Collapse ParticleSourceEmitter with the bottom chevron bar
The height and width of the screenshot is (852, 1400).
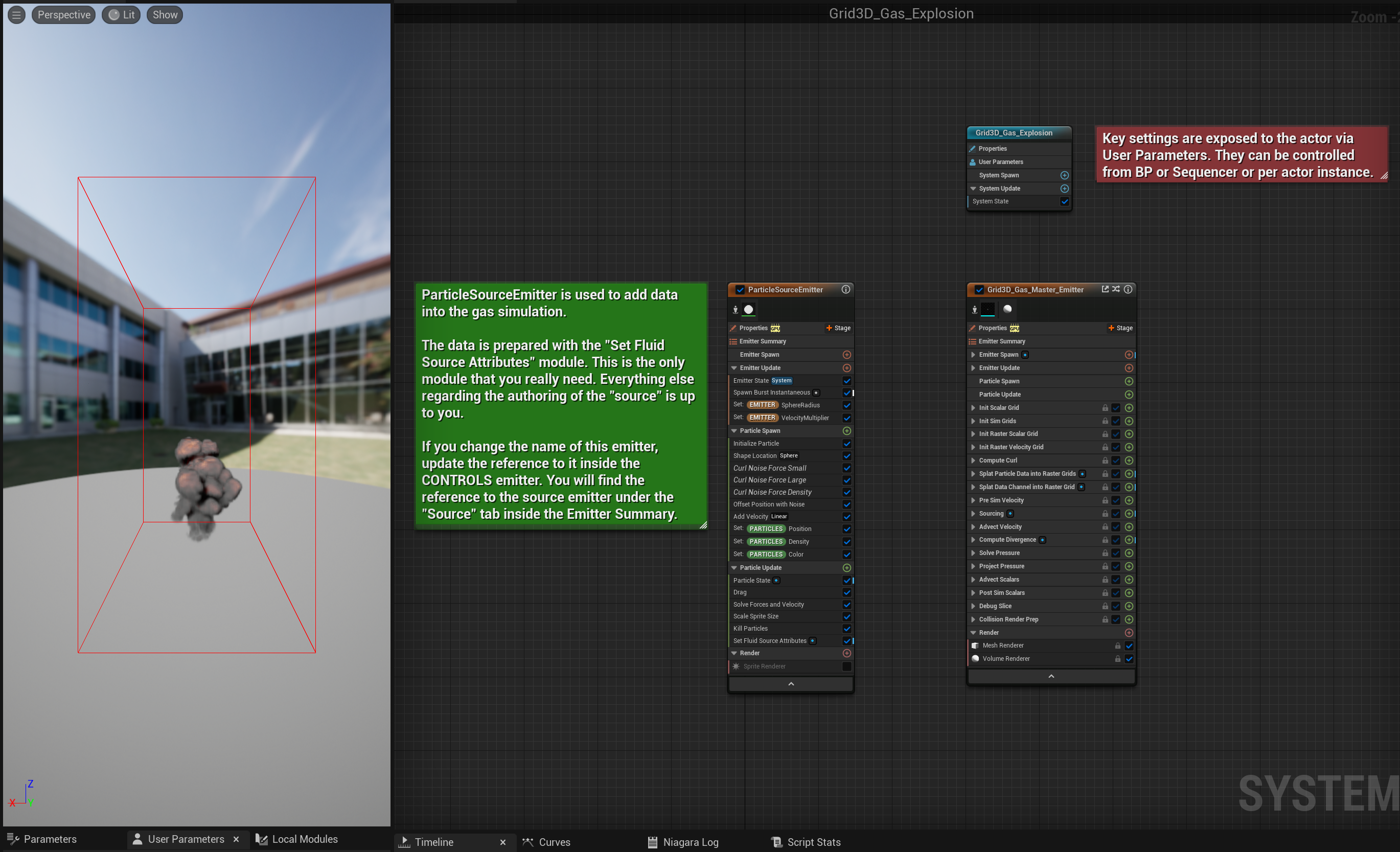[790, 684]
